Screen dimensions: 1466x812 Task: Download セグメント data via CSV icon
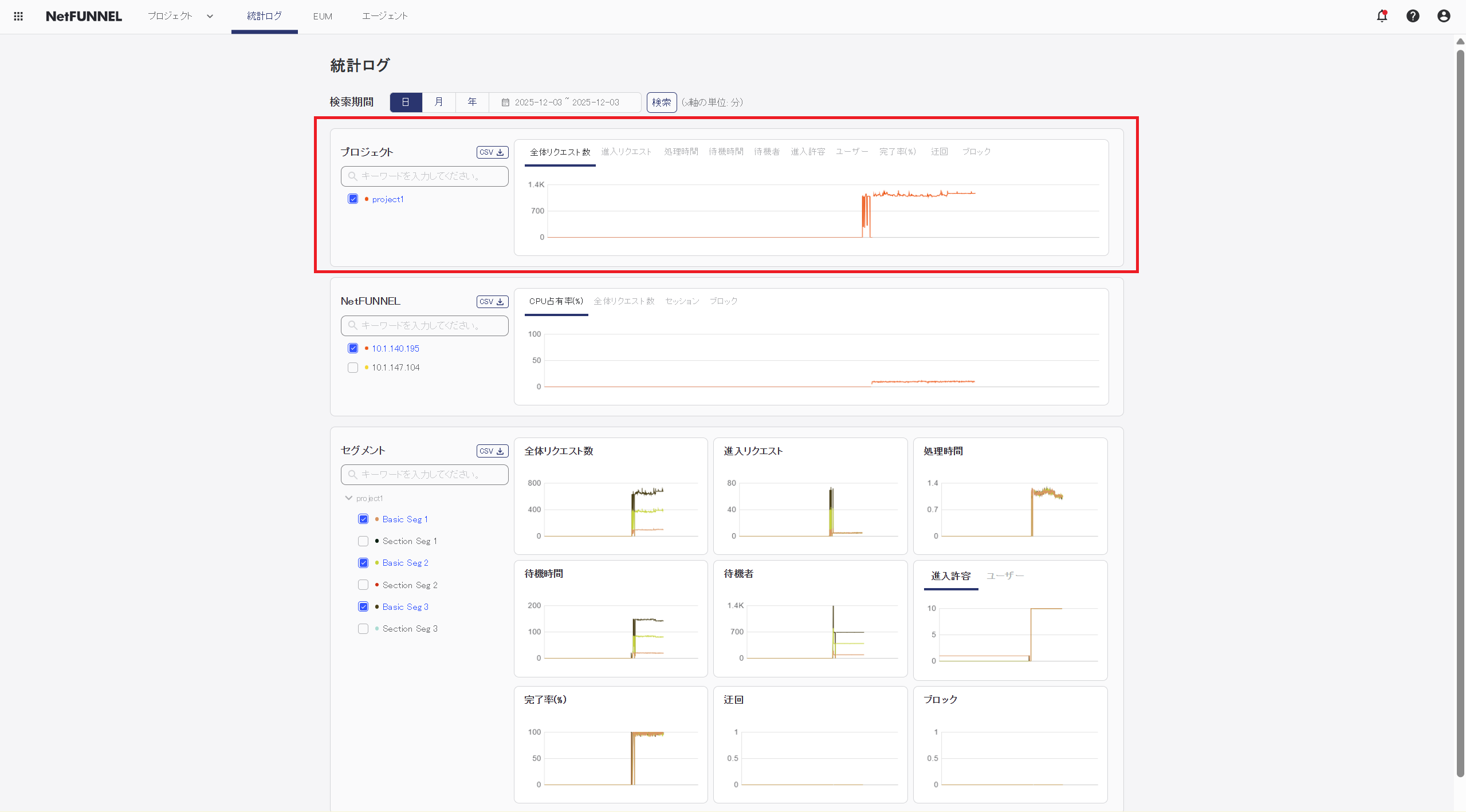pos(492,451)
